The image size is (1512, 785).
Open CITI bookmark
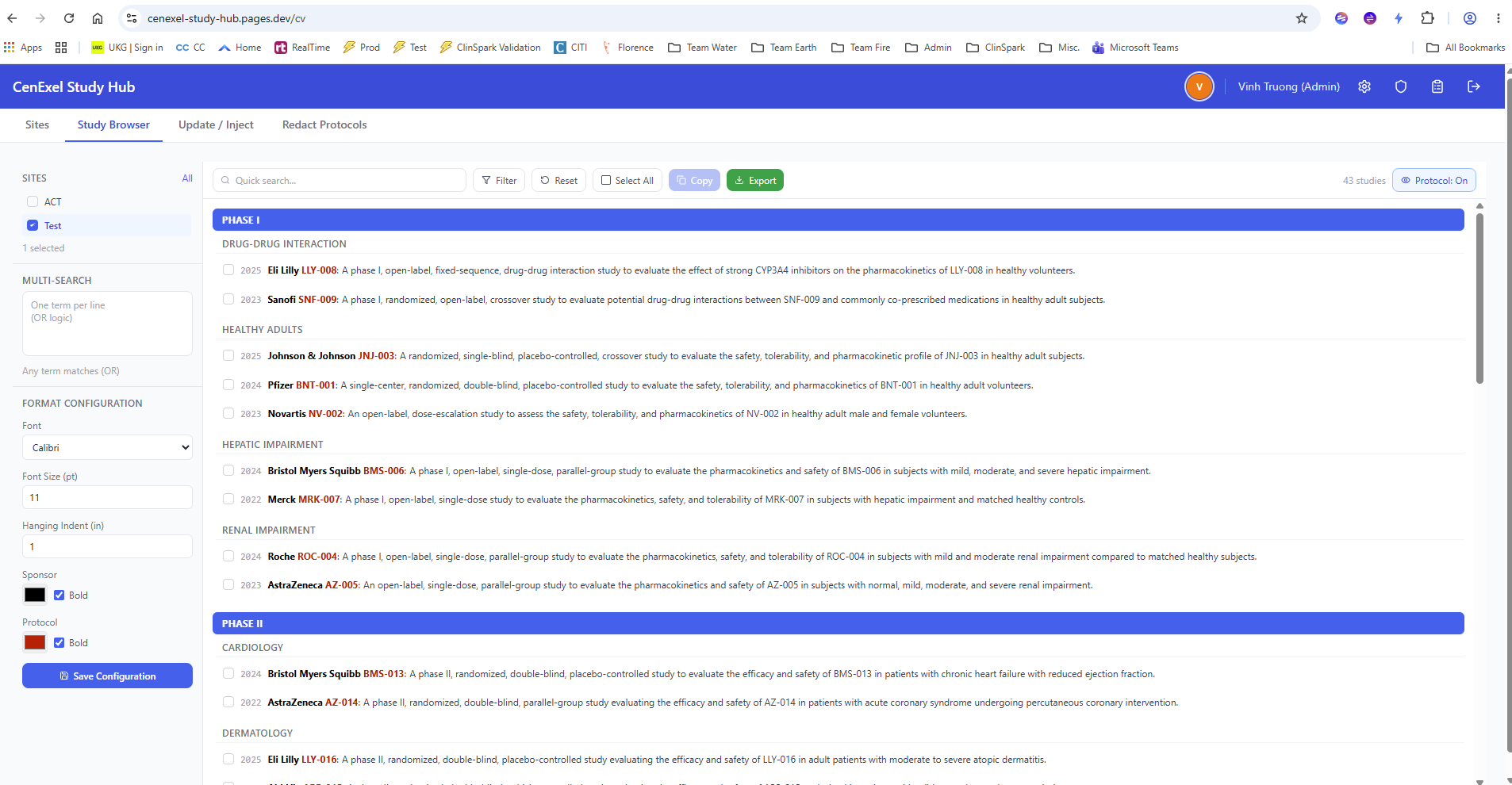(x=570, y=48)
